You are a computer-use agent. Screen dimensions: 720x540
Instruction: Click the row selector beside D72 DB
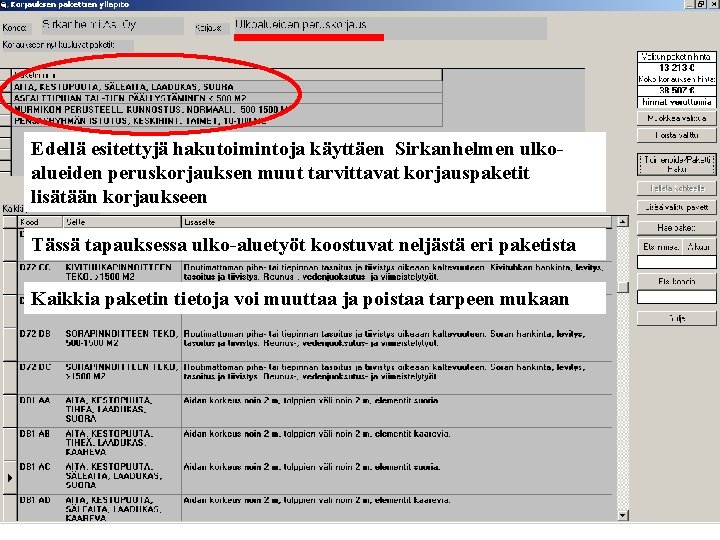pos(10,344)
